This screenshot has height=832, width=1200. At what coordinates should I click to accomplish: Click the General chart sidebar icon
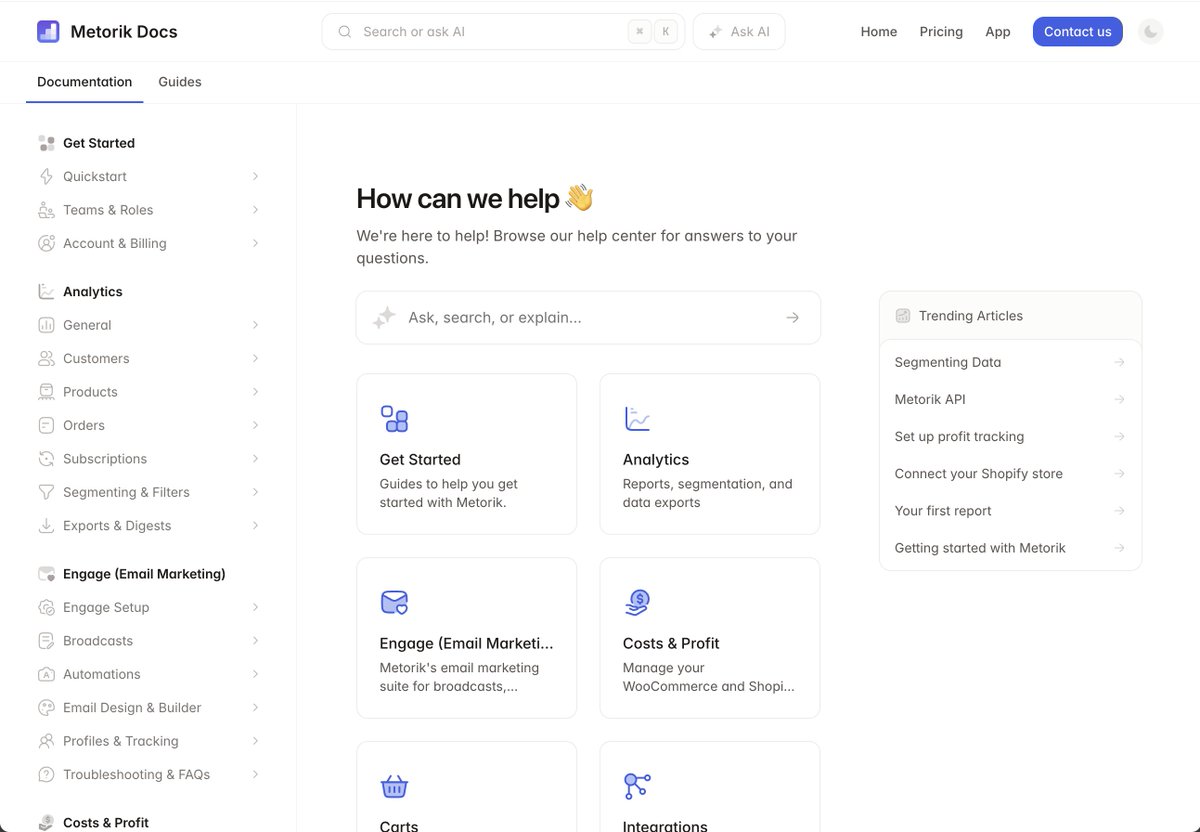pos(46,325)
